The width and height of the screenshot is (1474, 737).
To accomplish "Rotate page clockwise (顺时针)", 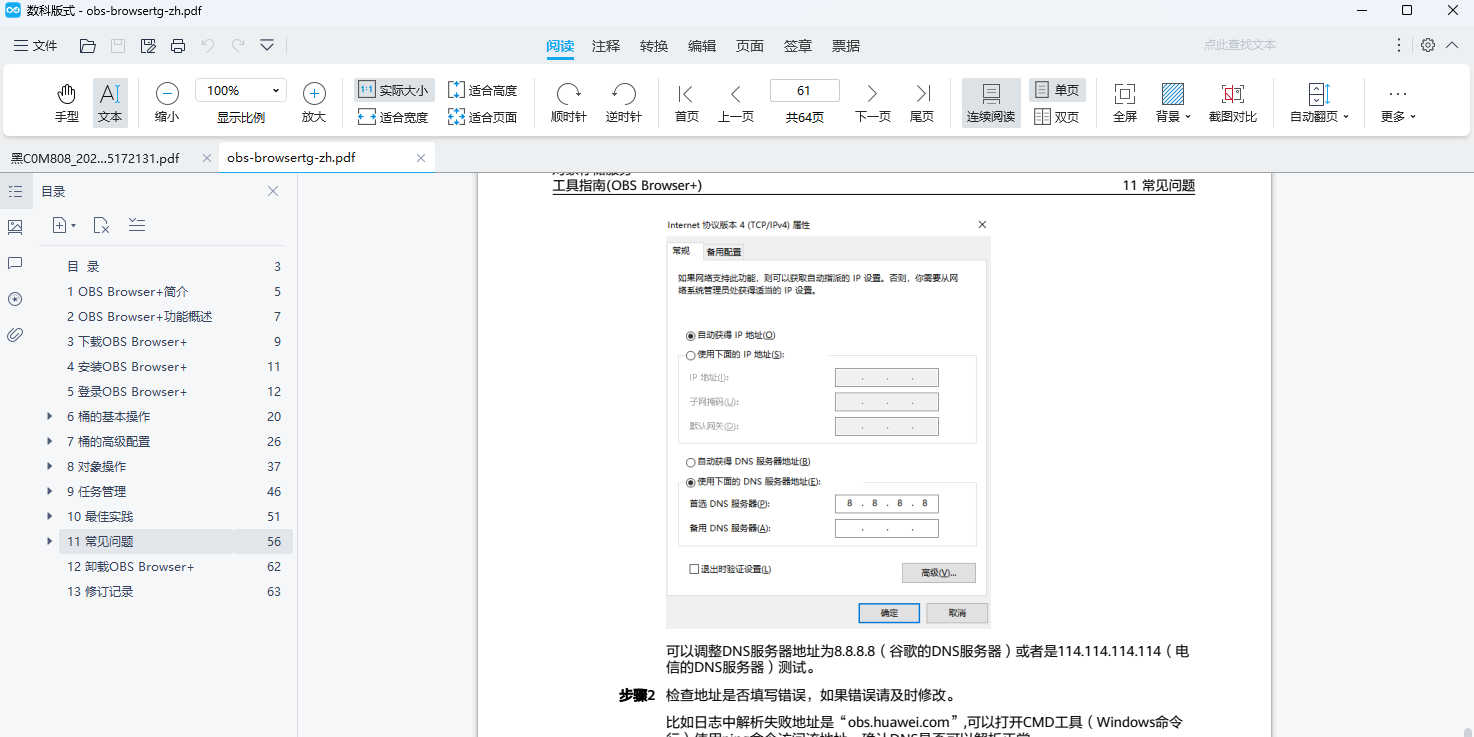I will click(569, 103).
